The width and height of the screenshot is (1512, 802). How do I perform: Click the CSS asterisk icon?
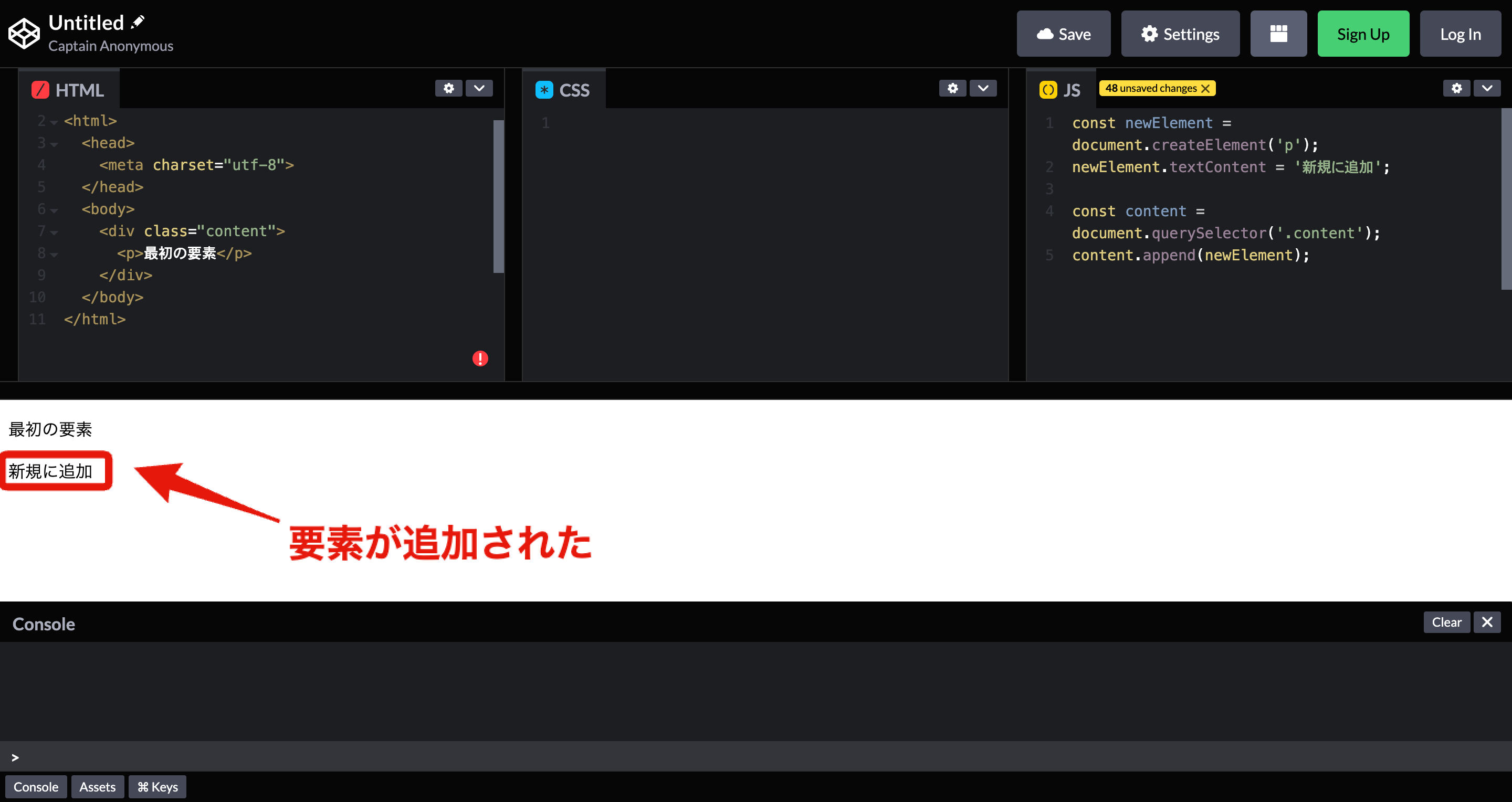point(544,90)
